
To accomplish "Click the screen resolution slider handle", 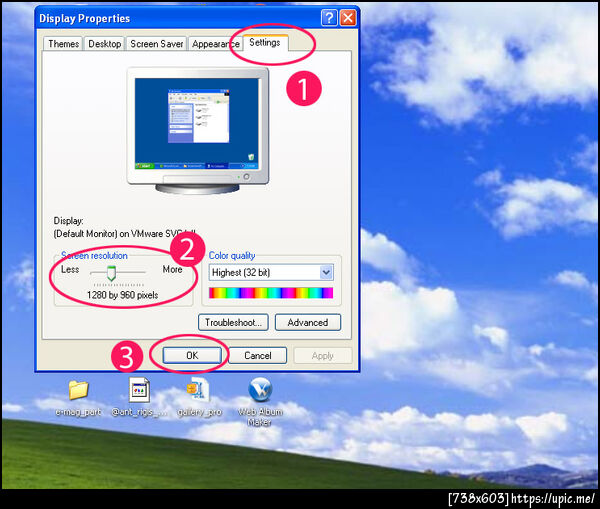I will point(111,273).
